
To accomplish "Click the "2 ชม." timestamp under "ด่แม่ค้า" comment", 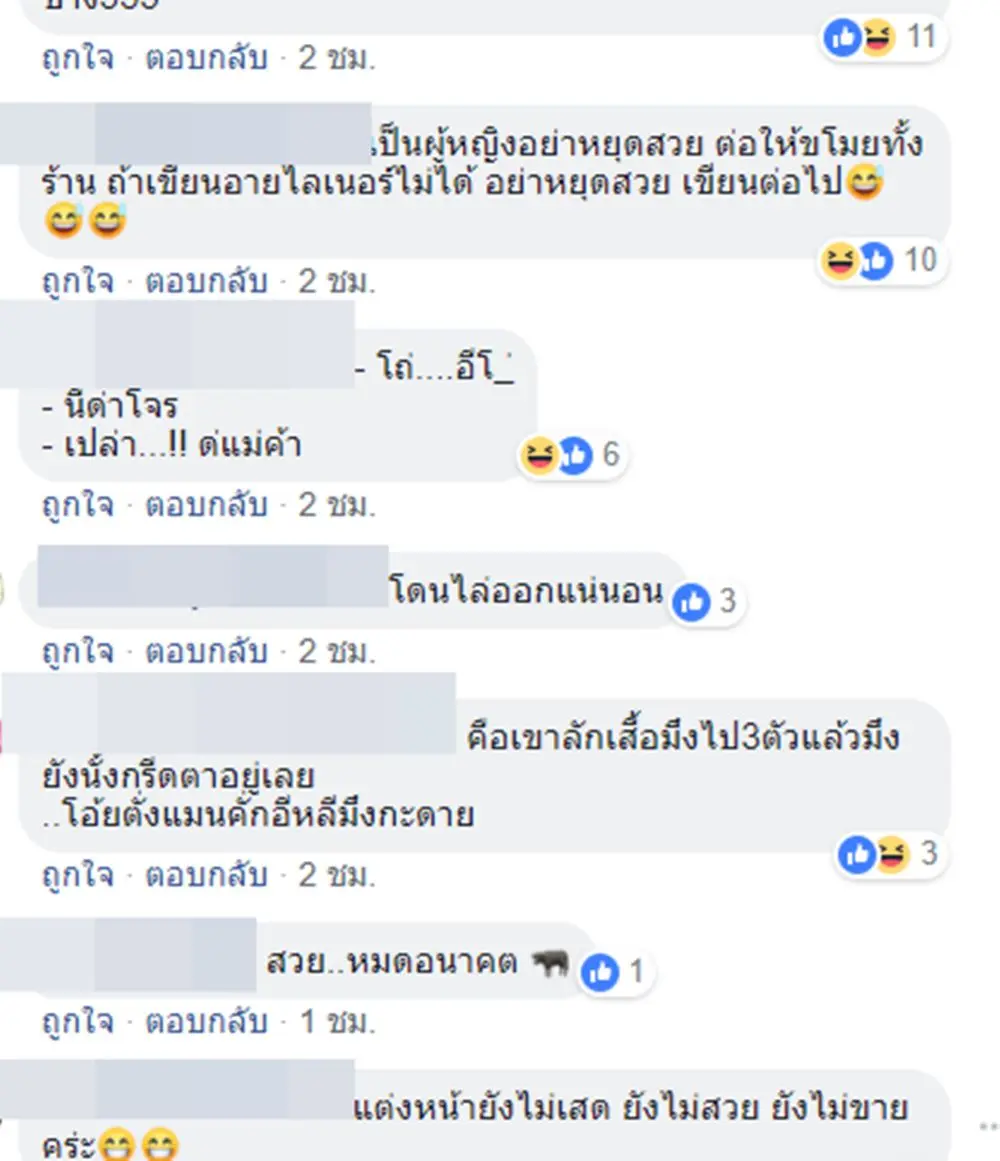I will (x=337, y=505).
